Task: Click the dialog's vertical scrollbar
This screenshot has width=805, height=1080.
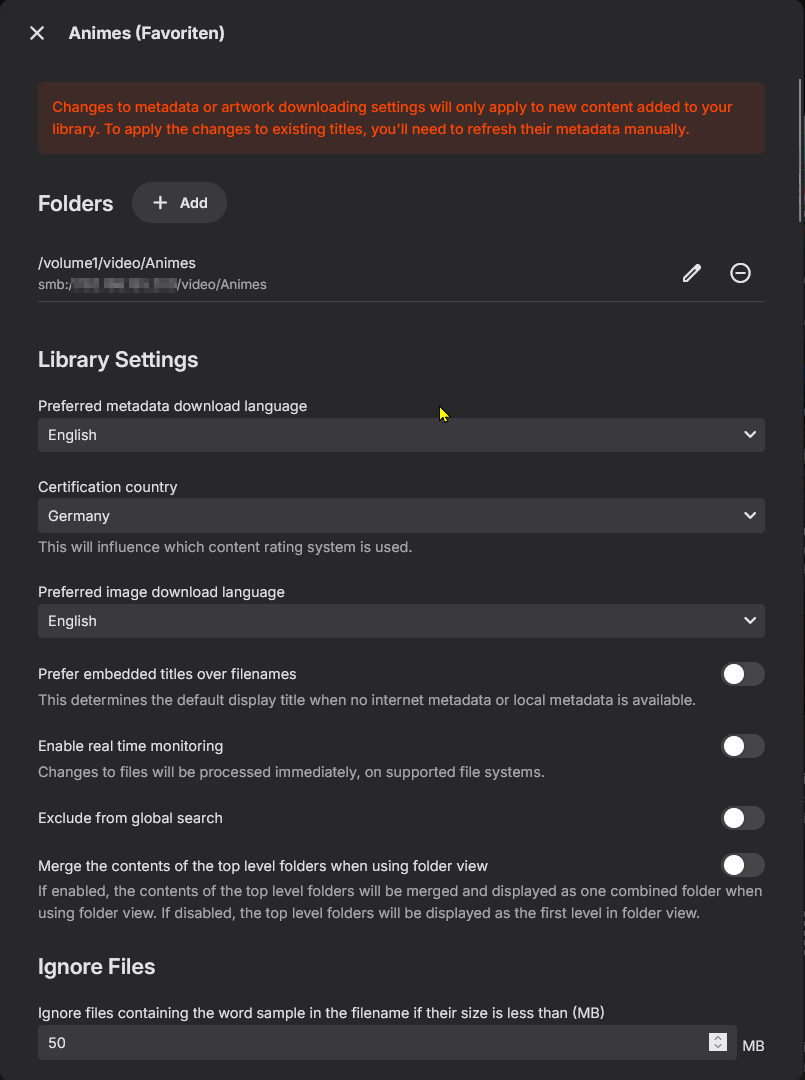Action: tap(800, 150)
